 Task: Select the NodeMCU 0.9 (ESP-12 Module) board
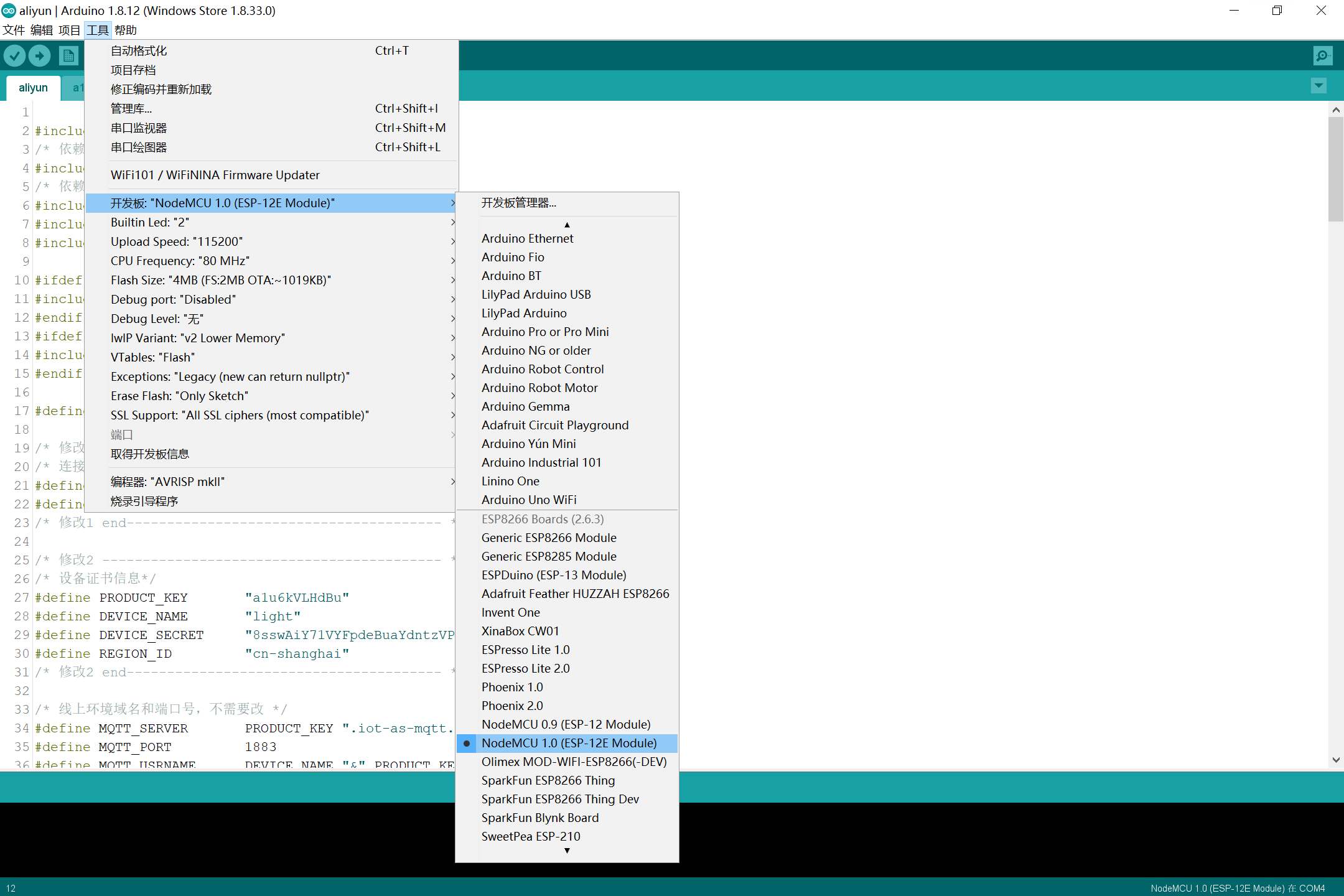(x=566, y=724)
